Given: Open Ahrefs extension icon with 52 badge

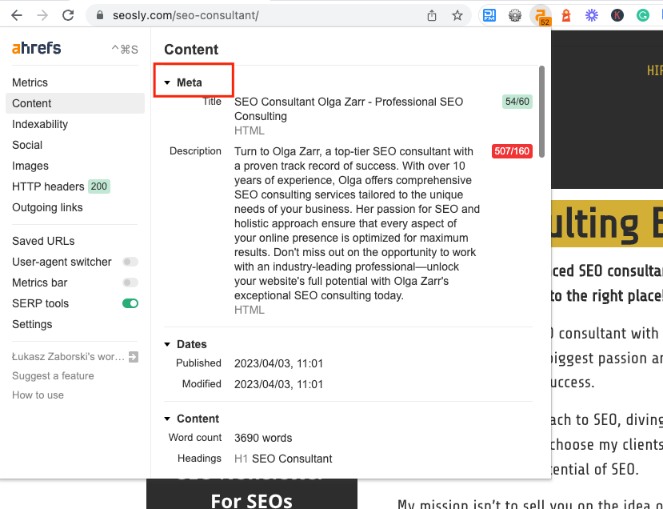Looking at the screenshot, I should click(x=541, y=16).
